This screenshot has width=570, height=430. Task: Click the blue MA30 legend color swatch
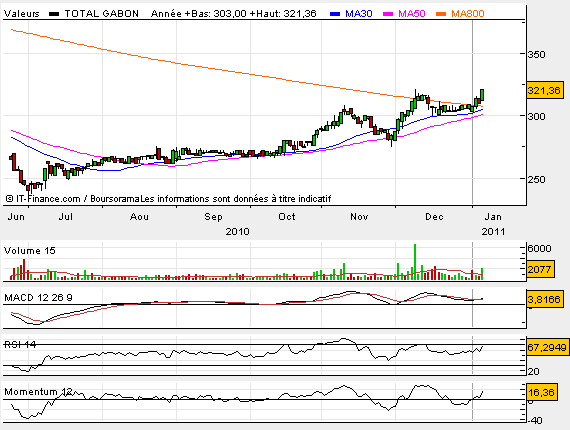coord(335,14)
